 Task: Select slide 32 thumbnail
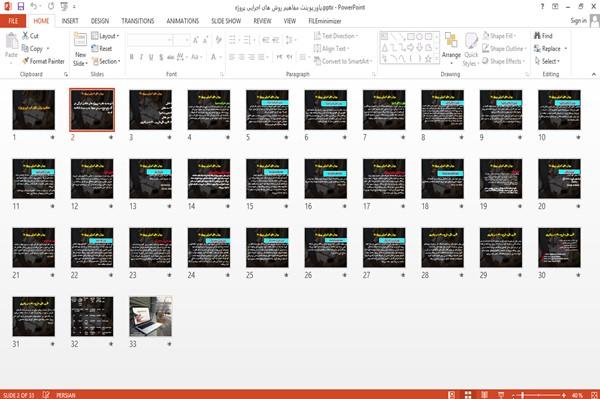pyautogui.click(x=92, y=316)
